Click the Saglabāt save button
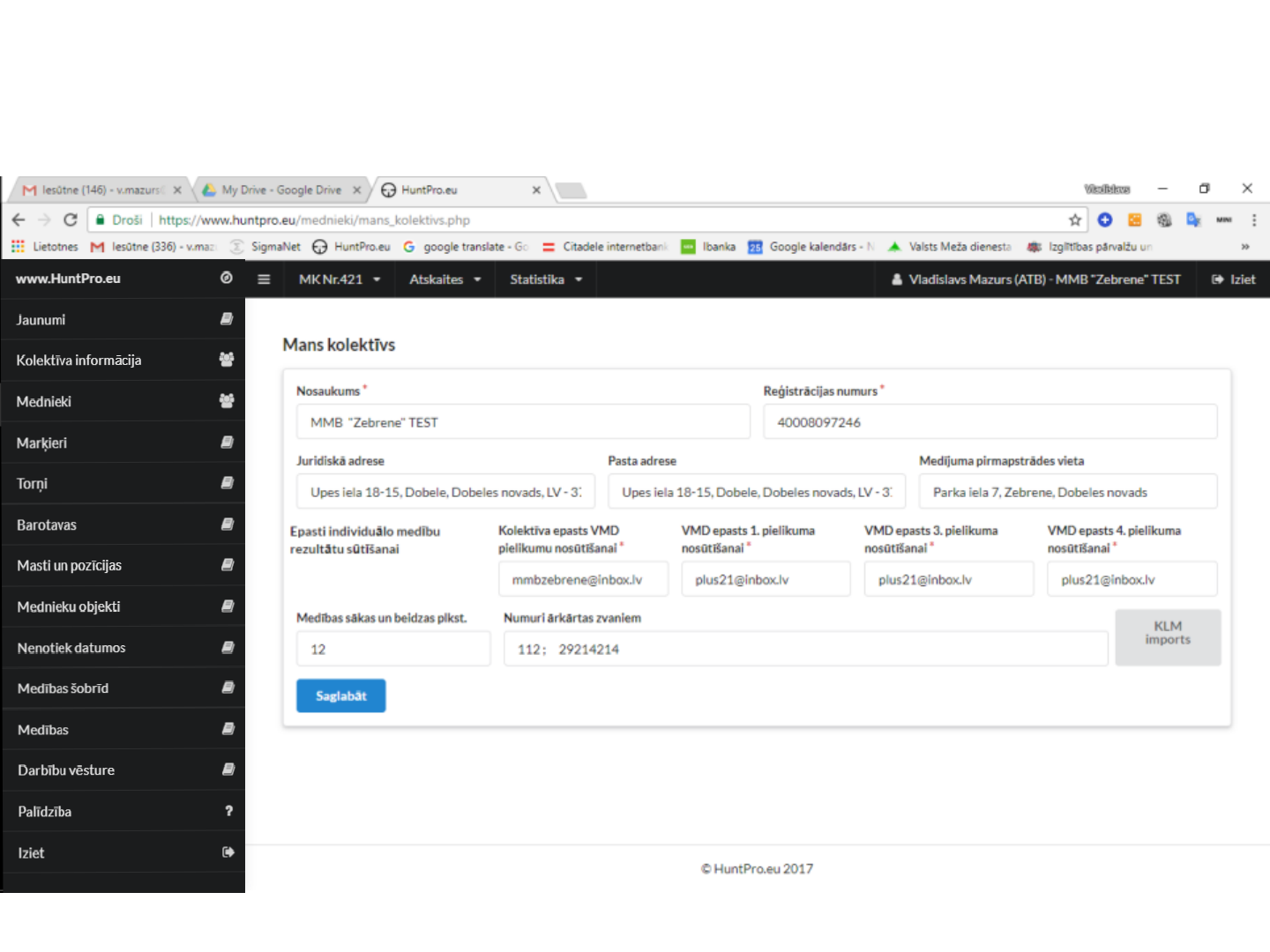 click(340, 695)
